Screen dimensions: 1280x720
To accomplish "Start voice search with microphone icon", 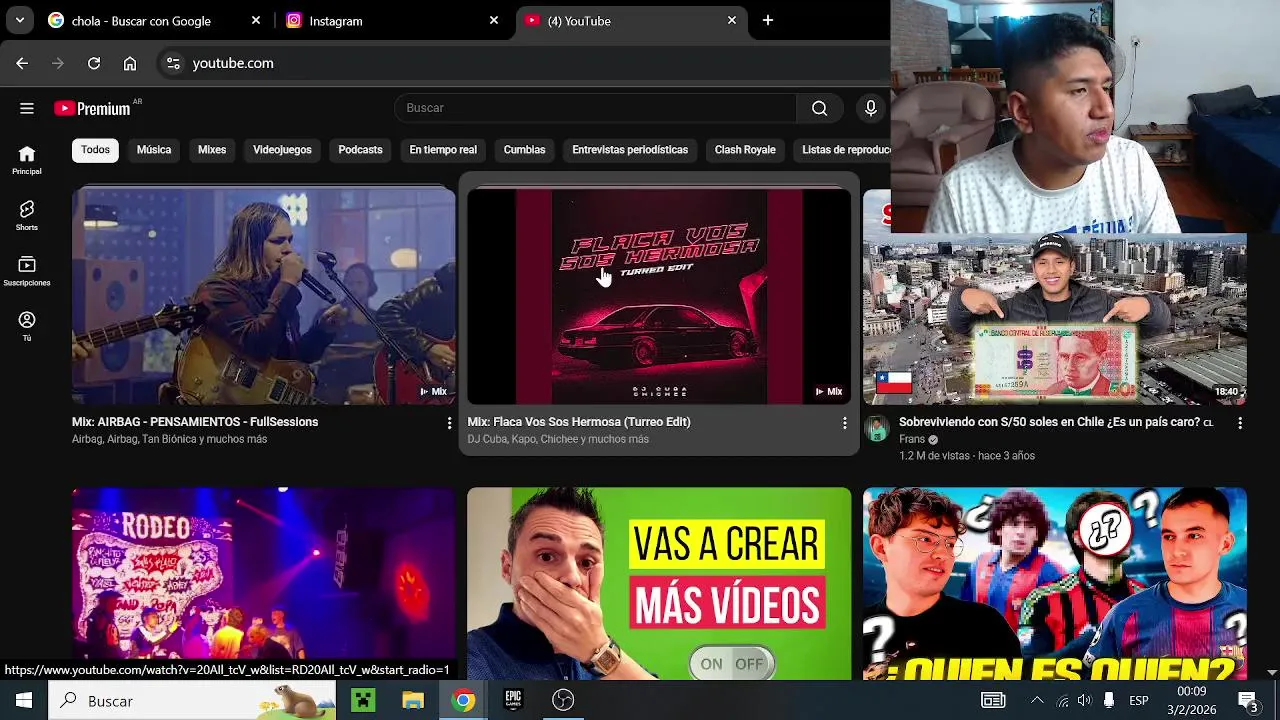I will click(x=870, y=108).
